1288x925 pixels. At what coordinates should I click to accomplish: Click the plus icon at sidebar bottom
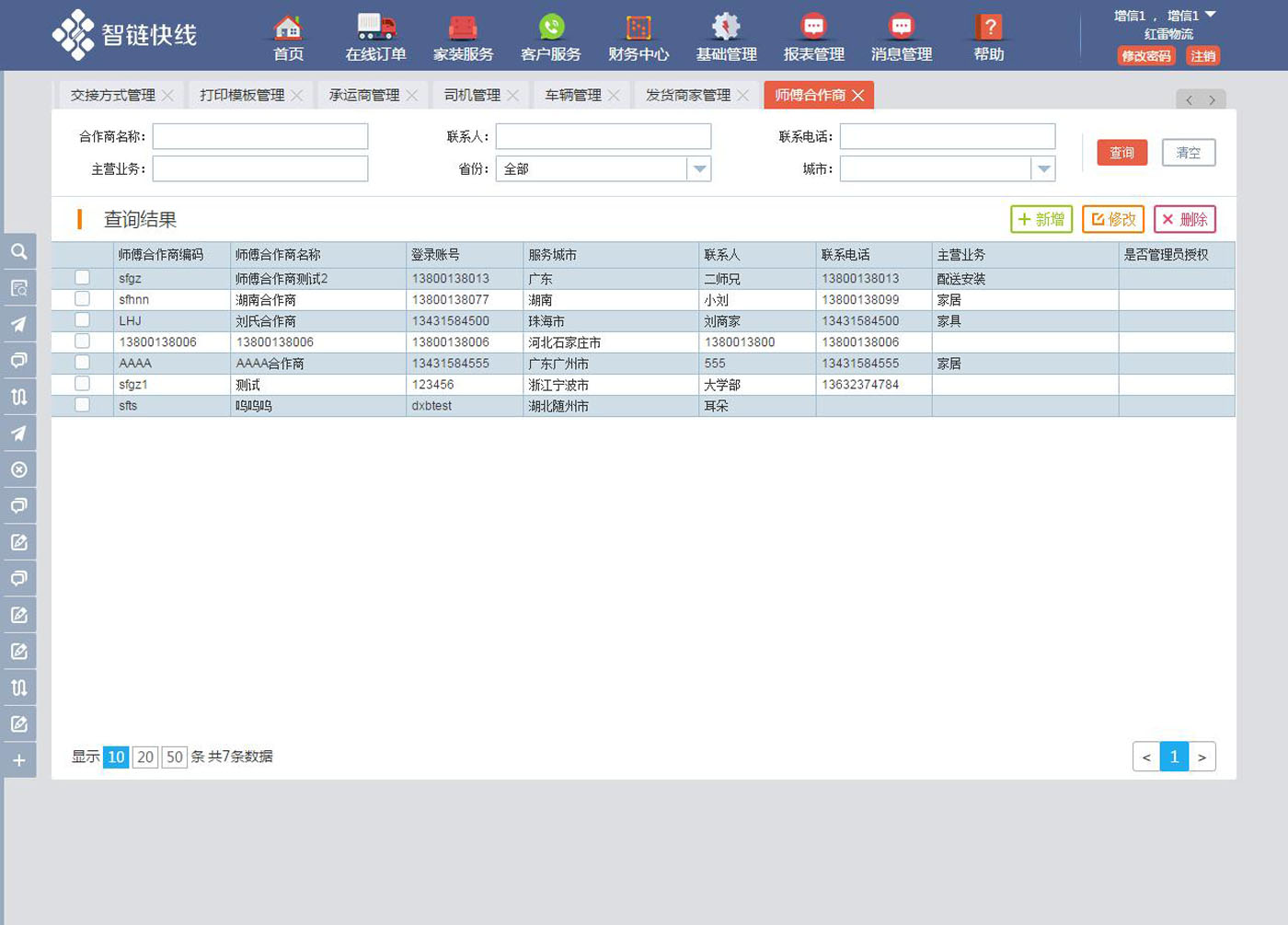[x=19, y=760]
